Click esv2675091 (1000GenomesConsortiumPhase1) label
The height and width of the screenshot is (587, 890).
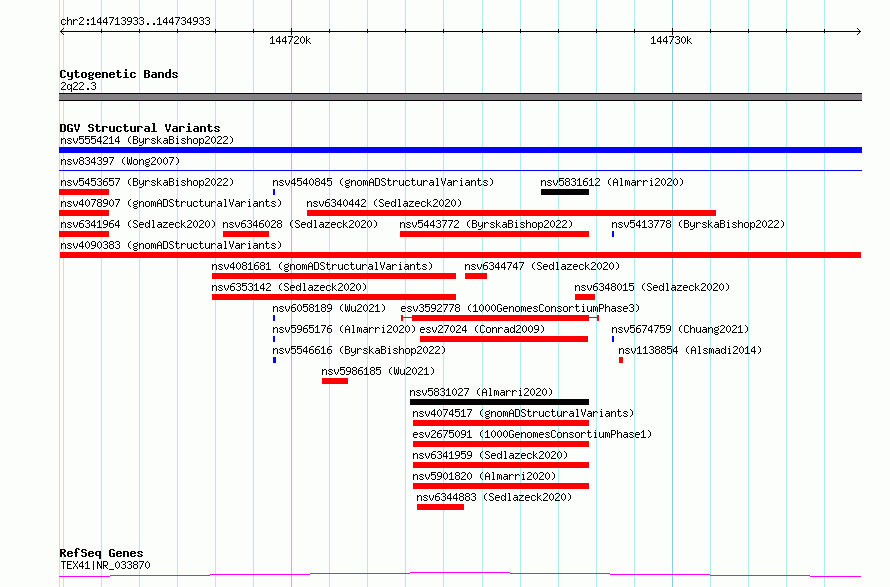pos(532,434)
